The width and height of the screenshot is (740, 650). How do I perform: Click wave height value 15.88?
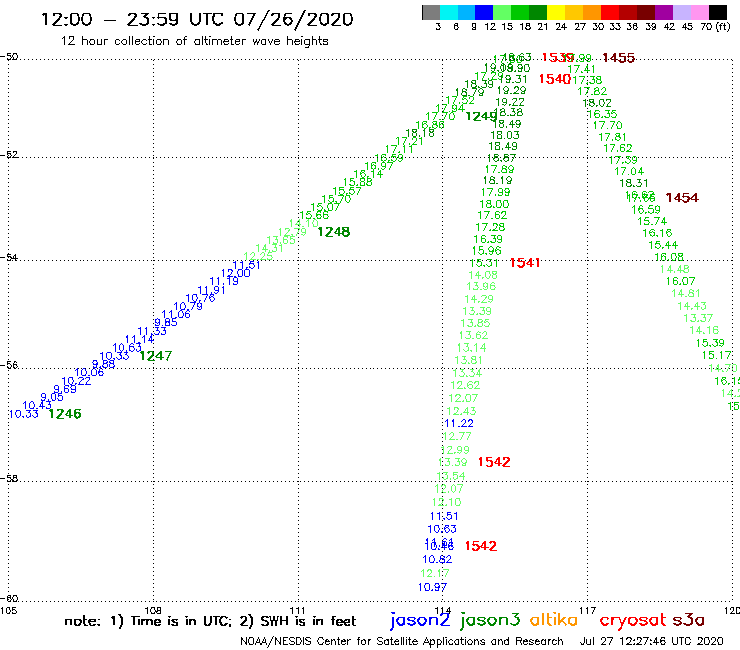click(358, 182)
